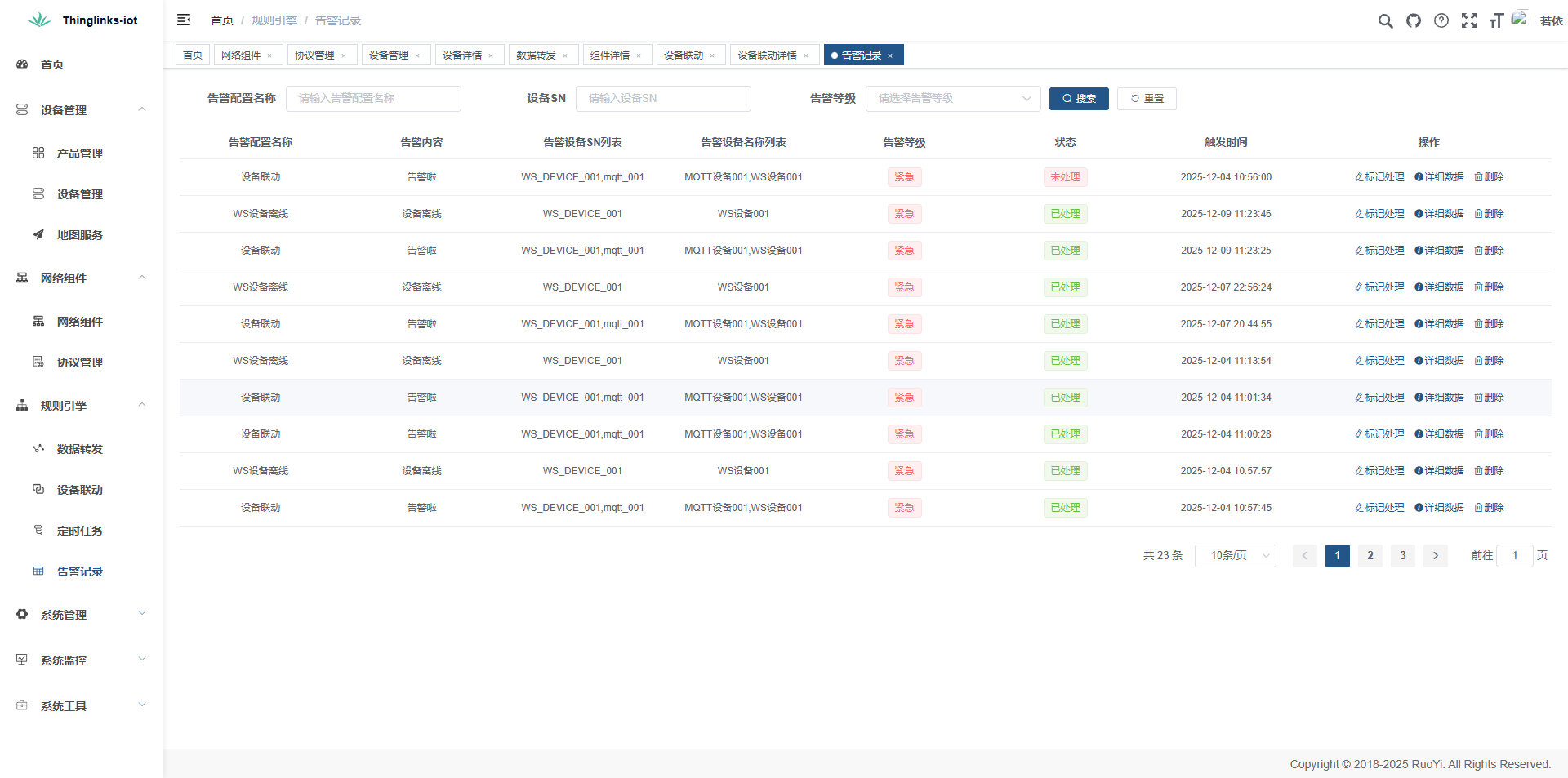Open 定时任务 in the sidebar
Screen dimensions: 1568x778
pyautogui.click(x=80, y=531)
